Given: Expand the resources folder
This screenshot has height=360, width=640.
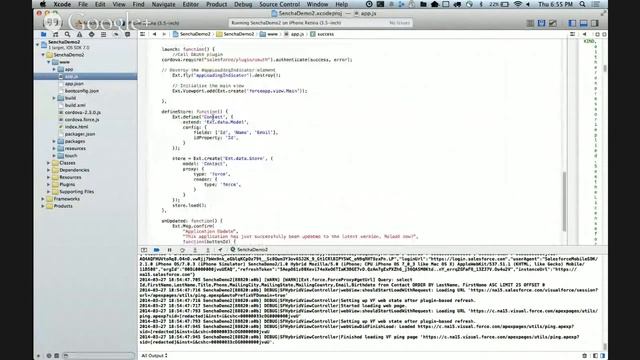Looking at the screenshot, I should [x=54, y=149].
